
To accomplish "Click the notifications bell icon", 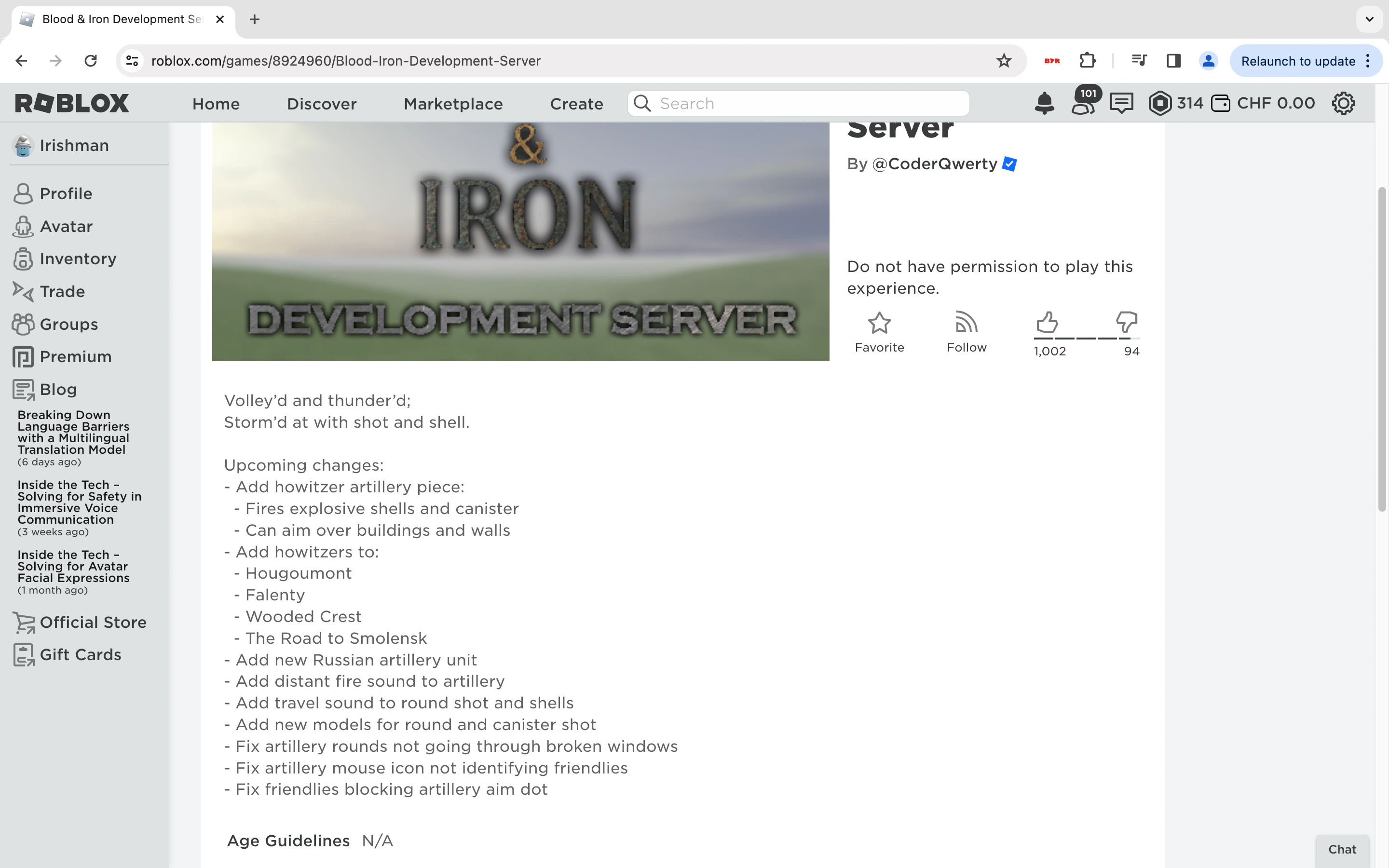I will pos(1044,103).
